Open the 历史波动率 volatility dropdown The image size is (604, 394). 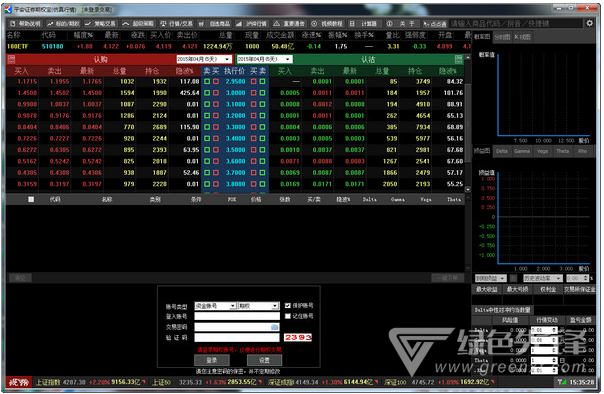pos(542,278)
